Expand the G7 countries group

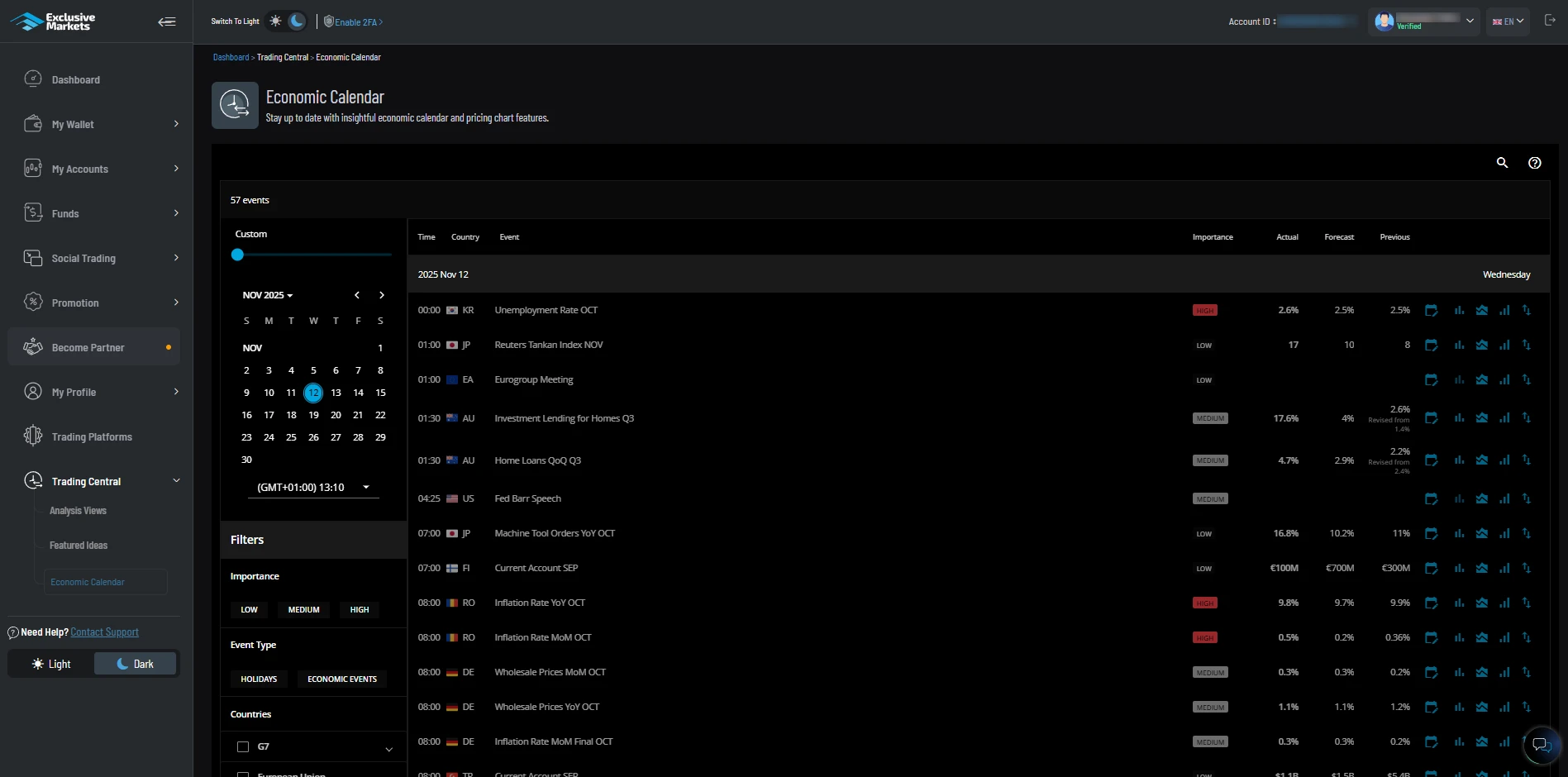[x=388, y=749]
